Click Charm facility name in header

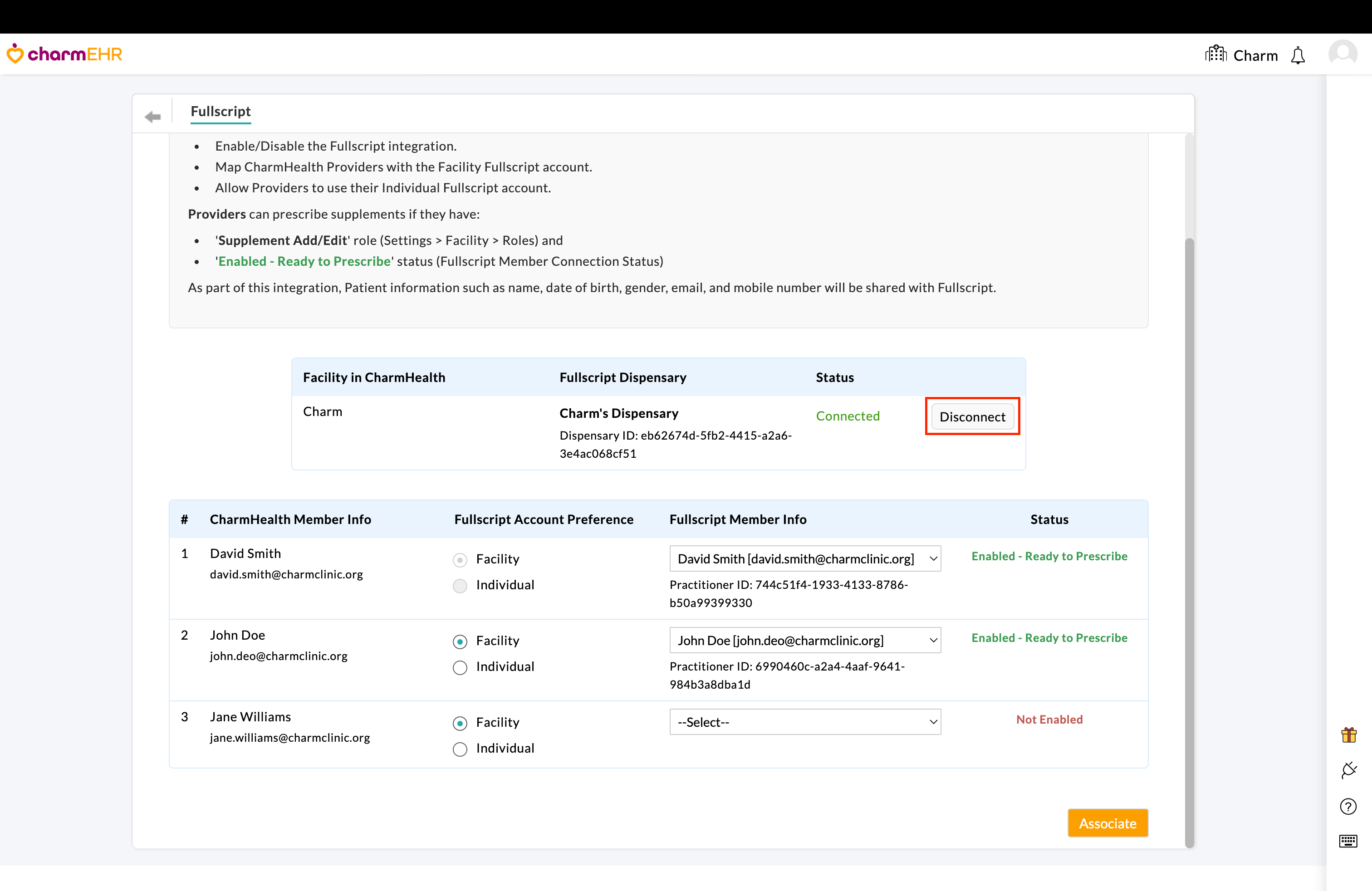point(1255,56)
